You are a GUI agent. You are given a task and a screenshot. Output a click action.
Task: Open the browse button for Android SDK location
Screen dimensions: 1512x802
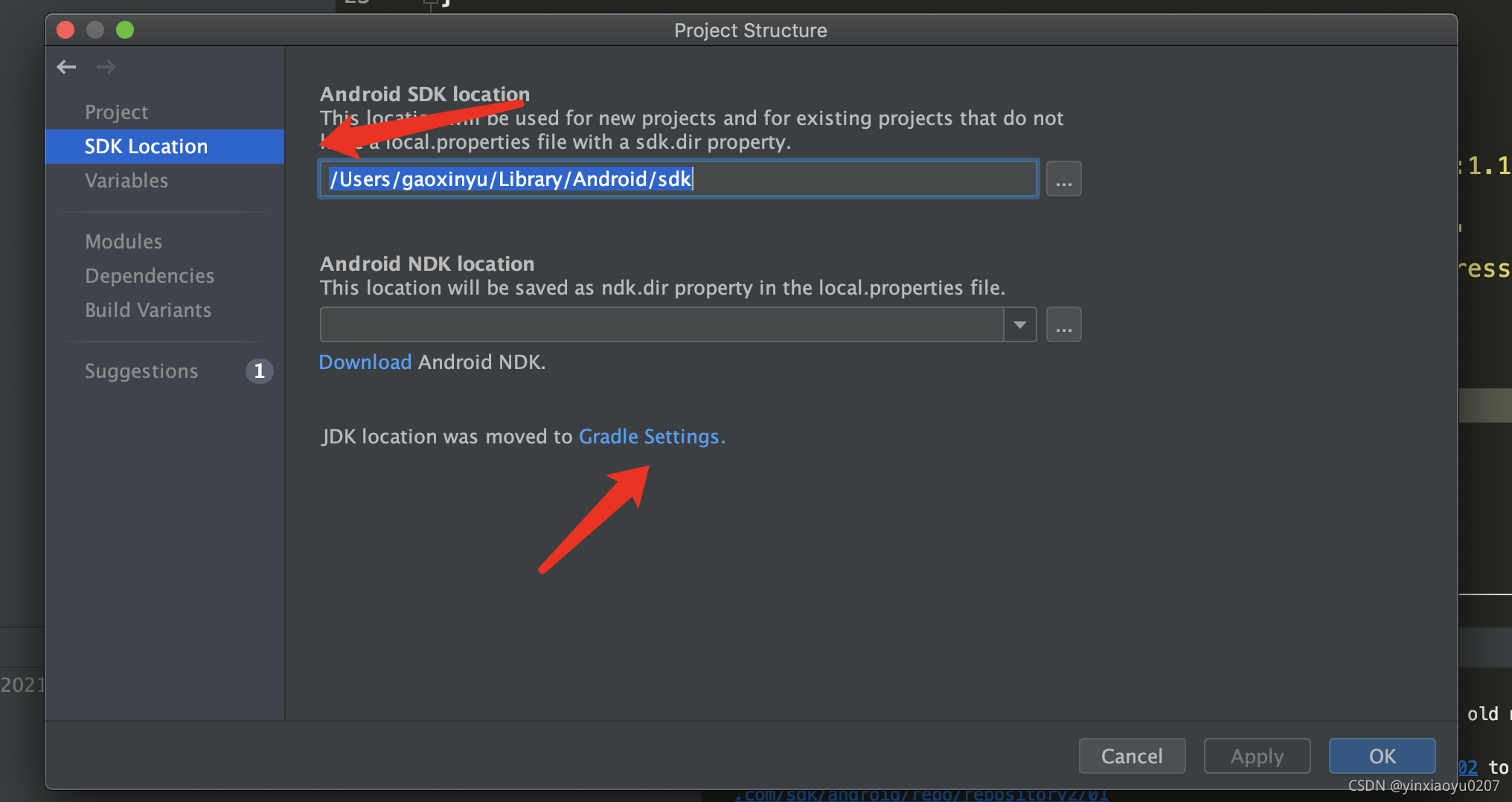(x=1063, y=179)
